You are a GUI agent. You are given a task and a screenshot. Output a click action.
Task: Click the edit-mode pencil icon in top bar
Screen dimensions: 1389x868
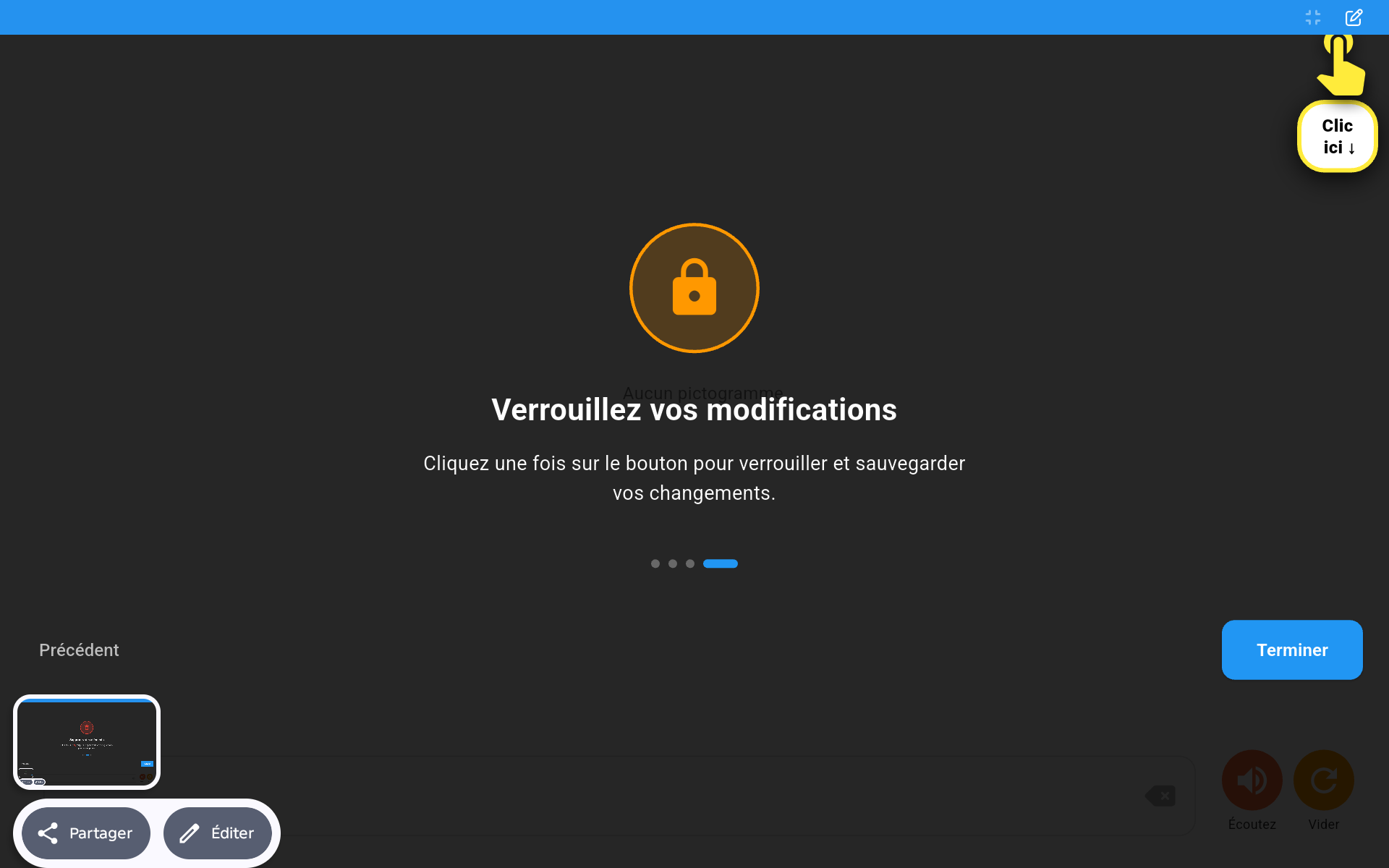[1354, 17]
